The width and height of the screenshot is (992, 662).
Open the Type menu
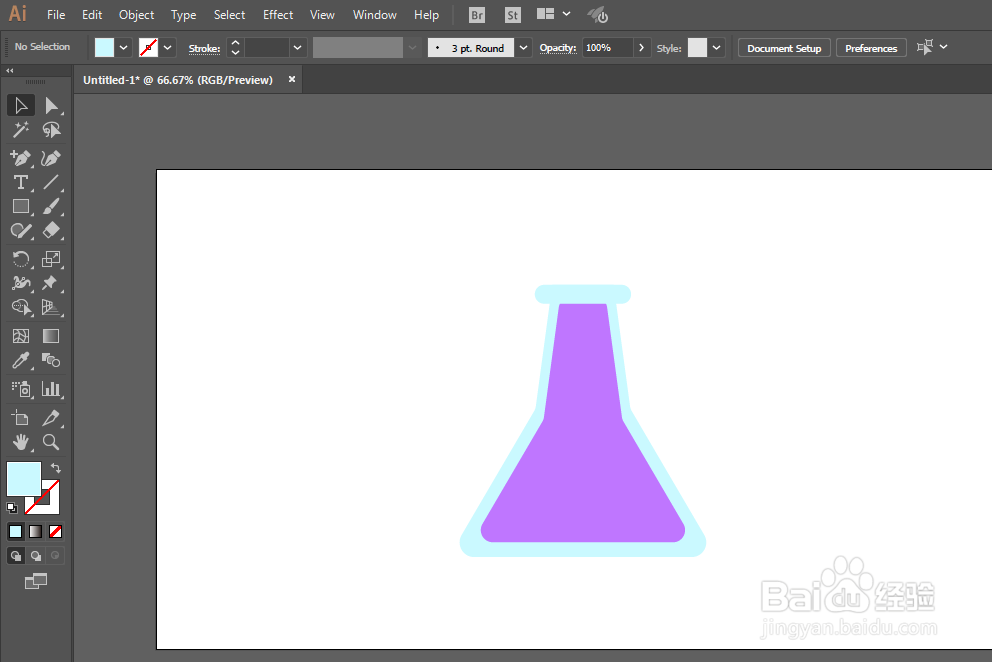183,15
